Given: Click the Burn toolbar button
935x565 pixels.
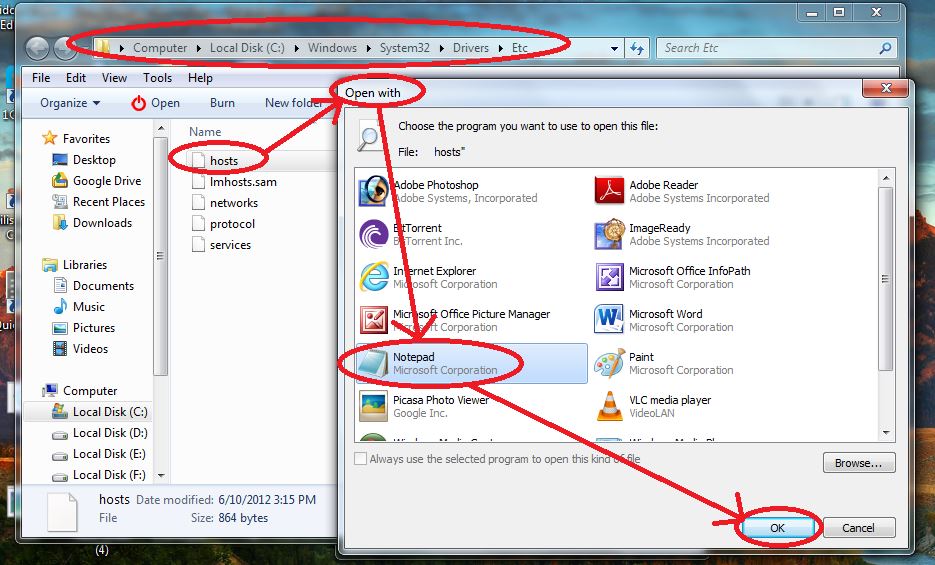Looking at the screenshot, I should click(x=222, y=103).
